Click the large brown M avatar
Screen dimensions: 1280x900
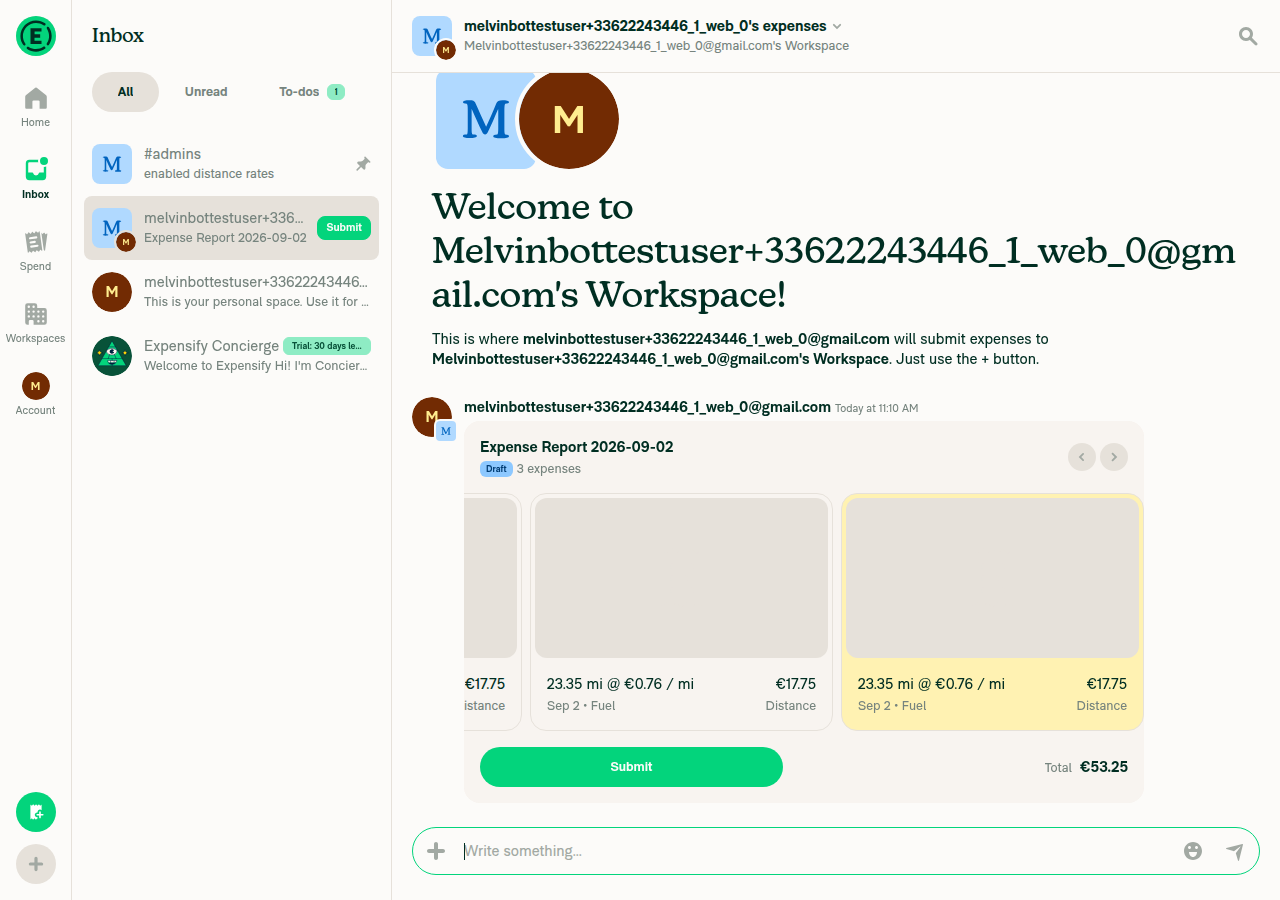tap(569, 119)
